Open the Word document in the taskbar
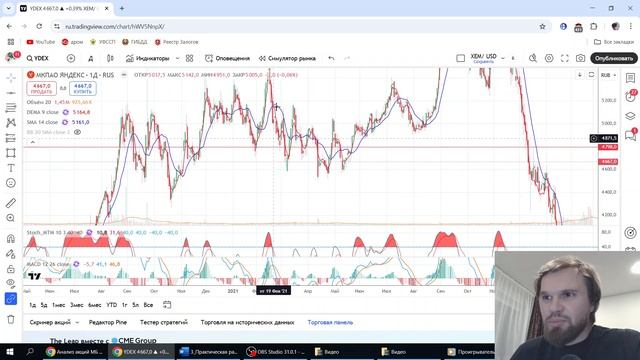The width and height of the screenshot is (640, 360). 209,352
